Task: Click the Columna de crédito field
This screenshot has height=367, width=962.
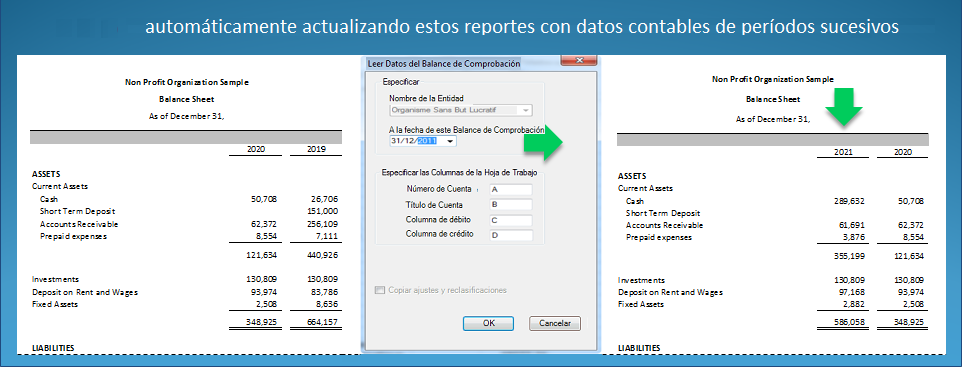Action: tap(511, 235)
